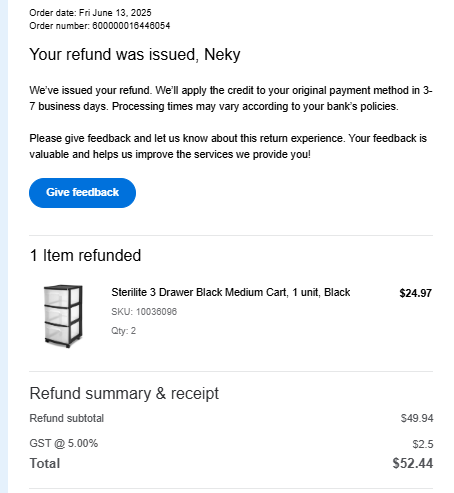Click the GST @ 5.00% label

pyautogui.click(x=64, y=443)
